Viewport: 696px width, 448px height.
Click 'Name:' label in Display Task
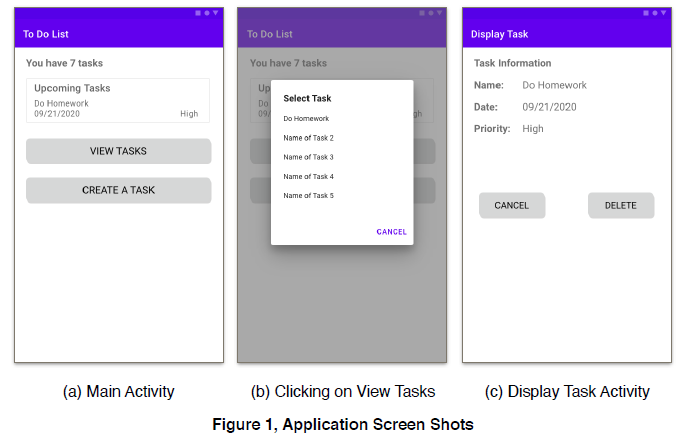click(x=489, y=85)
